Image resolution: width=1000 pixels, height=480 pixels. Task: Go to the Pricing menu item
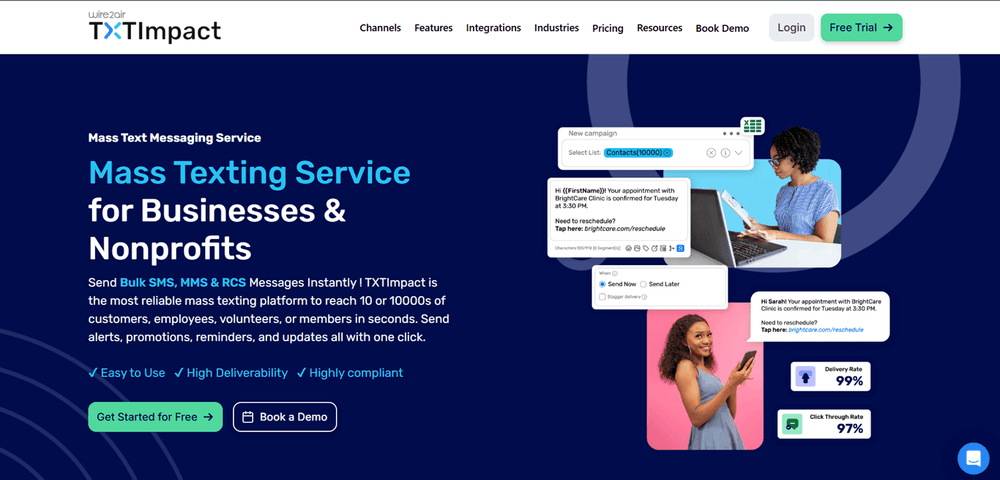click(608, 28)
